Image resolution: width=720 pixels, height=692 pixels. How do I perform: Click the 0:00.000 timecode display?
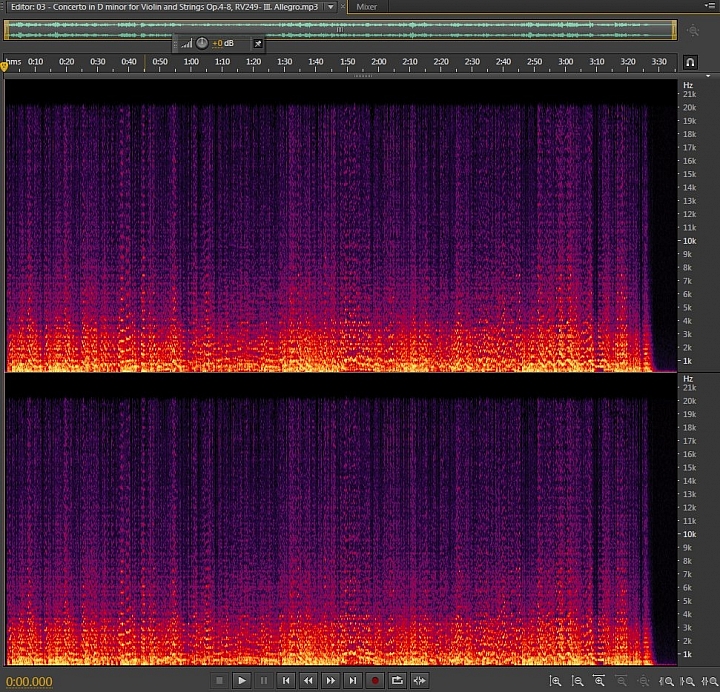coord(29,681)
